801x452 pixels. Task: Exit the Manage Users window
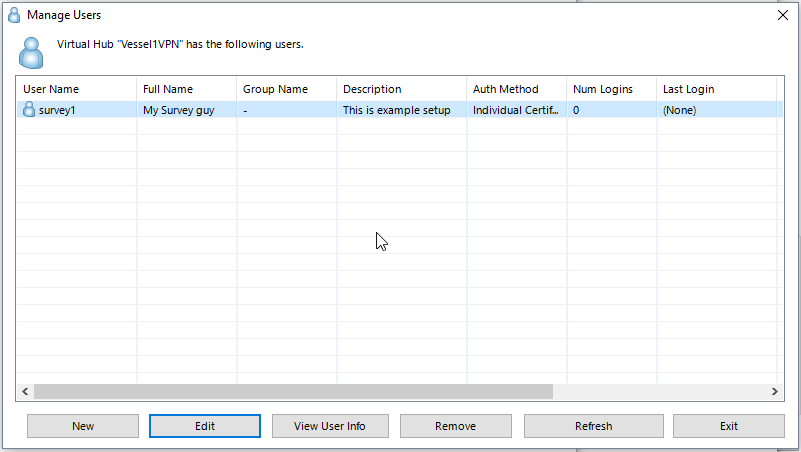[729, 426]
